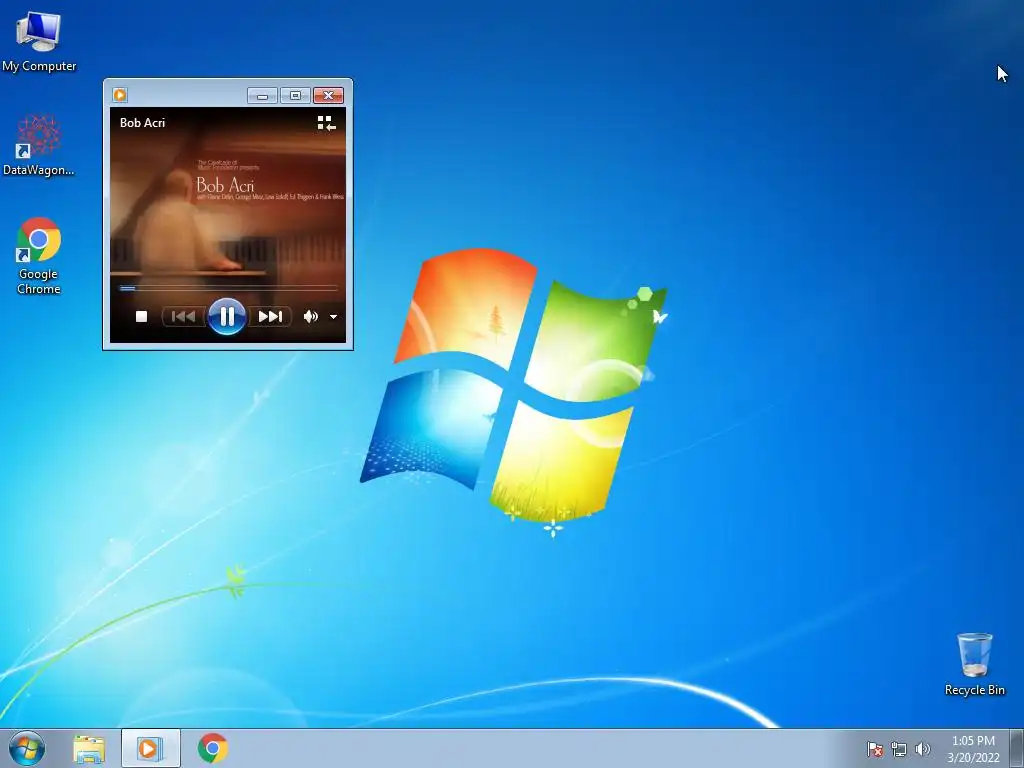This screenshot has width=1024, height=768.
Task: Minimize the Media Player window
Action: tap(263, 96)
